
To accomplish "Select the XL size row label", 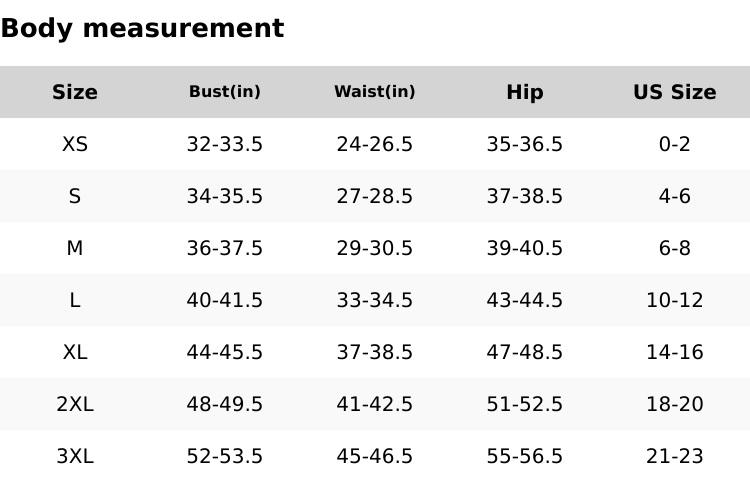I will [x=75, y=352].
